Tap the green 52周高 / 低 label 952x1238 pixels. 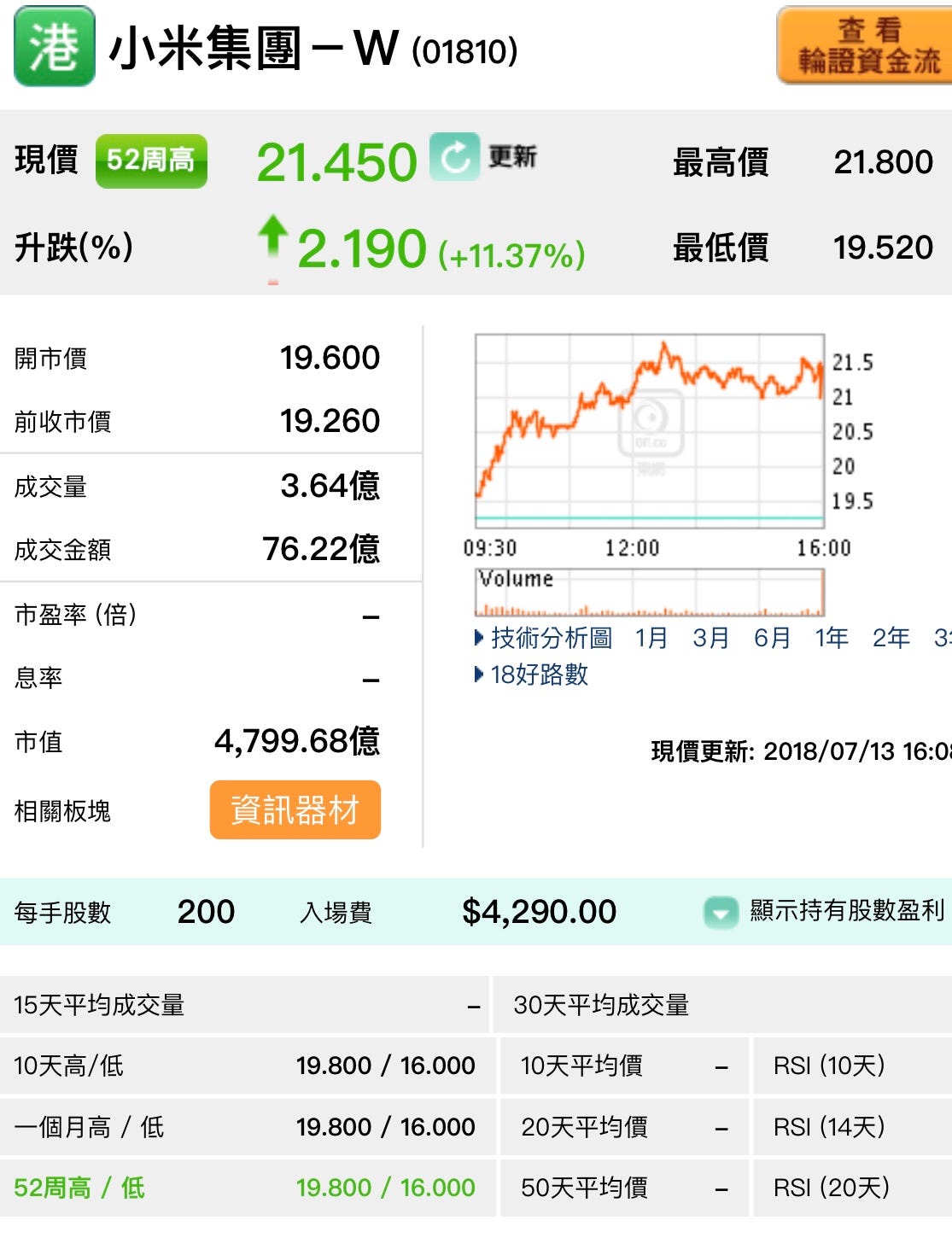tap(79, 1188)
